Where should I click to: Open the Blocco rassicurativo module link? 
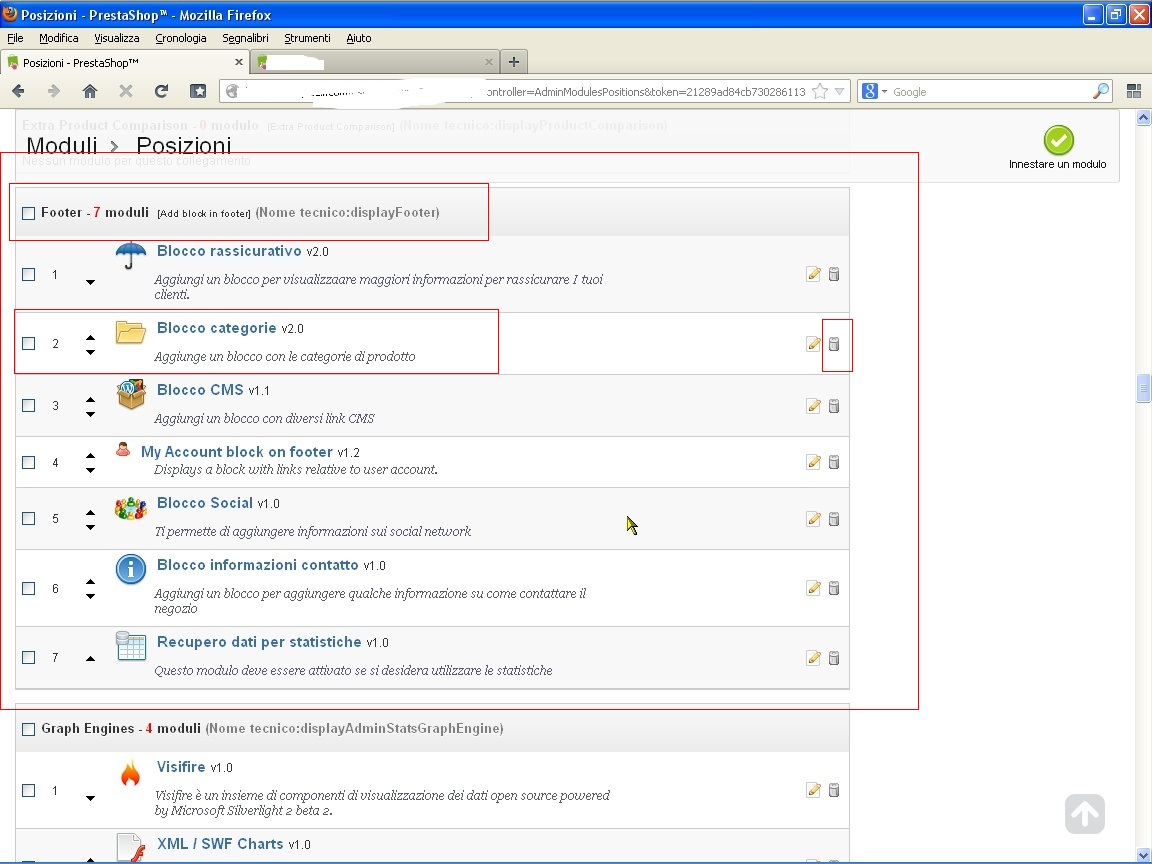(x=229, y=251)
